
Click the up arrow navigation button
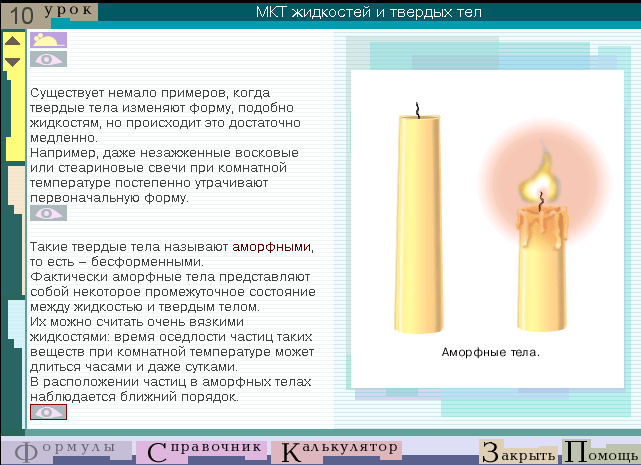12,40
